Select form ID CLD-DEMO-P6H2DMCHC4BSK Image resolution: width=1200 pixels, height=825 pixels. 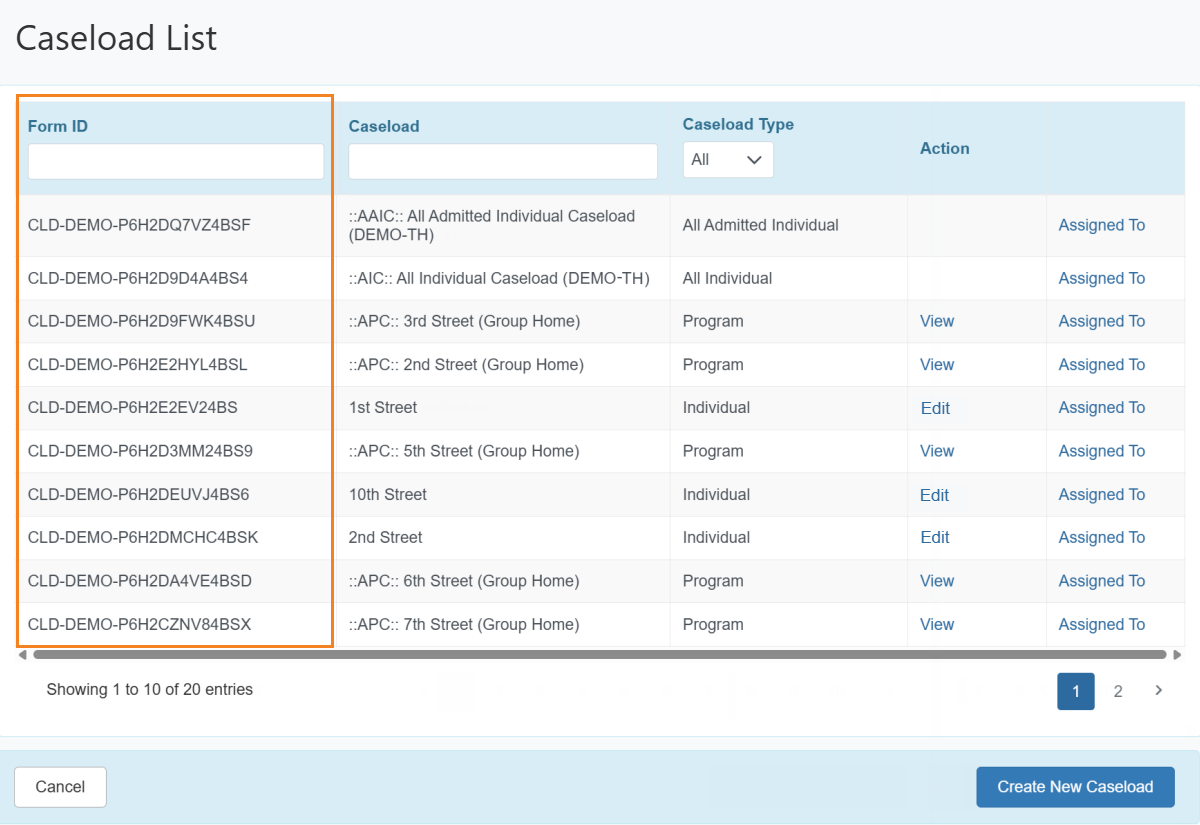[143, 537]
